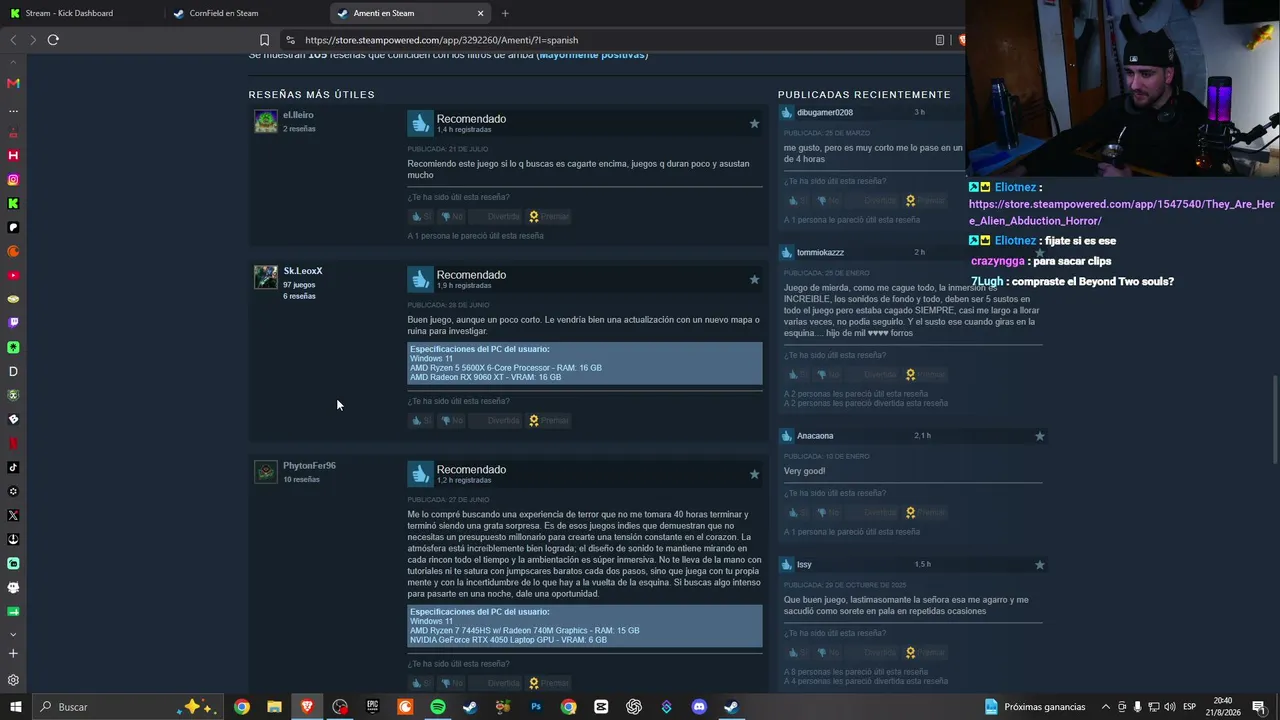Open X (Twitter) from the browser sidebar
This screenshot has height=720, width=1280.
click(13, 515)
